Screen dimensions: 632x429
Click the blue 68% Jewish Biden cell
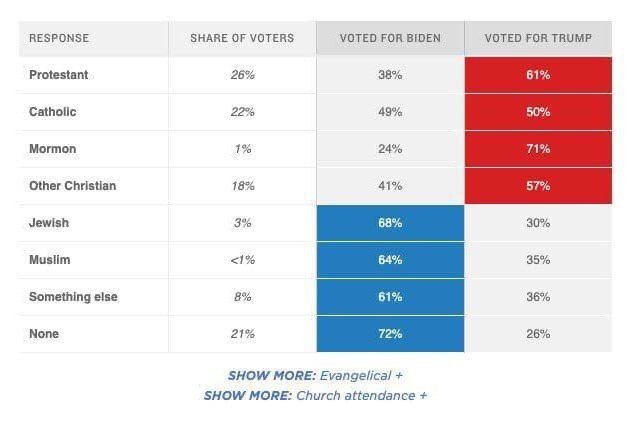(x=390, y=223)
